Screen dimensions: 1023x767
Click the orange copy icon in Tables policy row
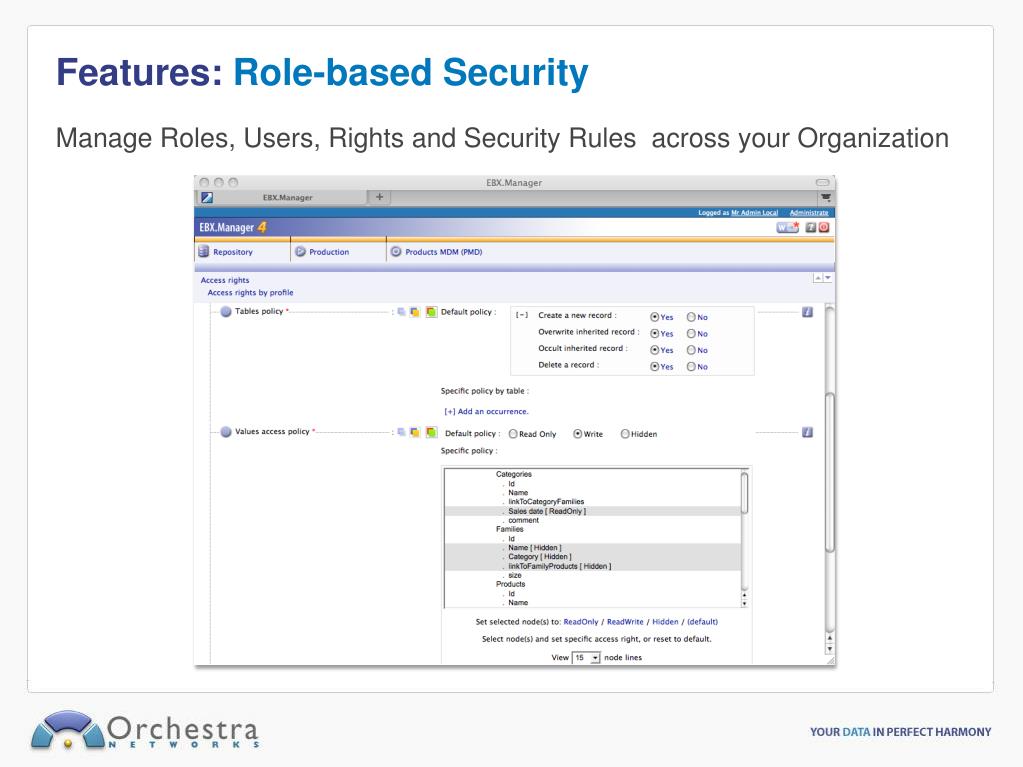click(414, 312)
